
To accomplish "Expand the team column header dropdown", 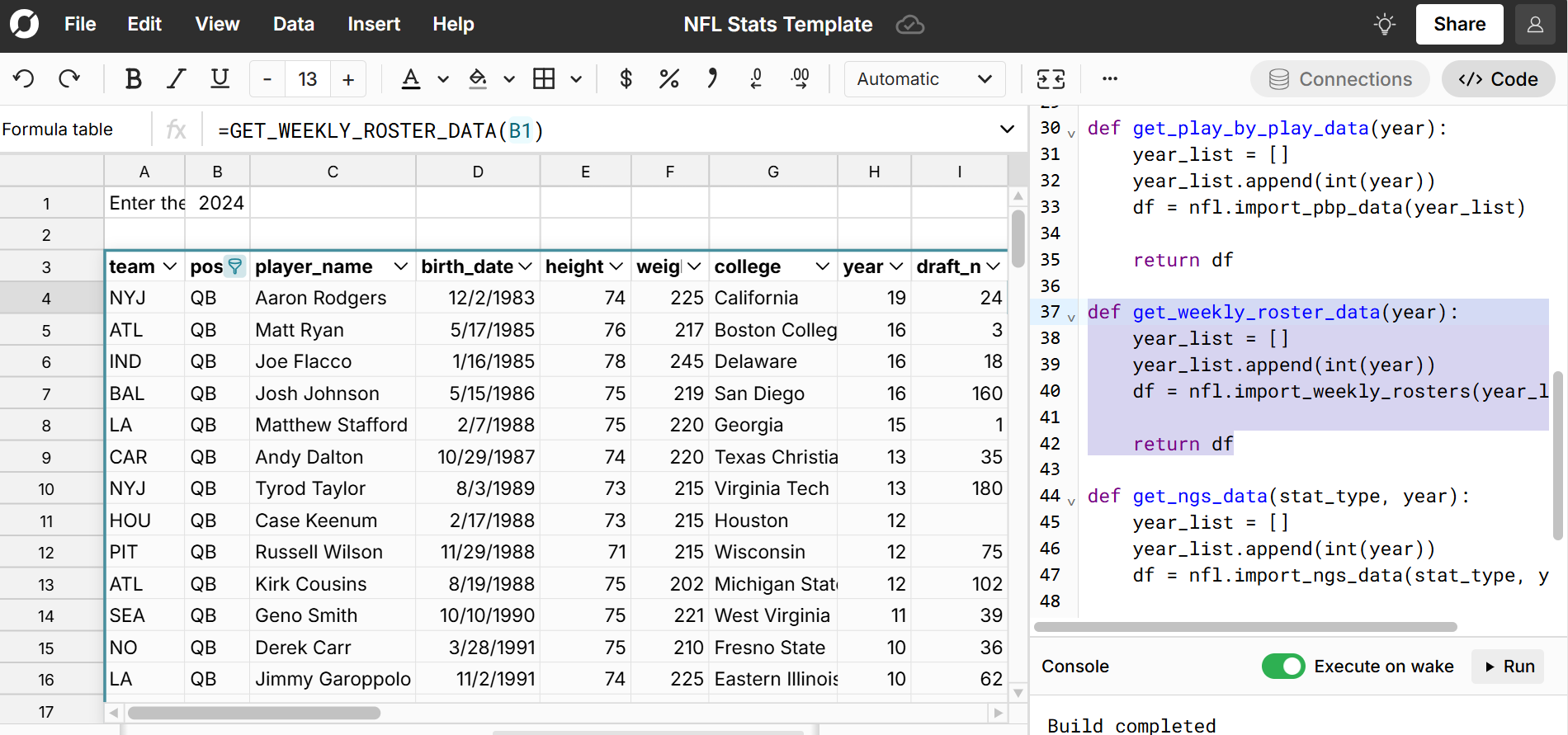I will [x=170, y=266].
